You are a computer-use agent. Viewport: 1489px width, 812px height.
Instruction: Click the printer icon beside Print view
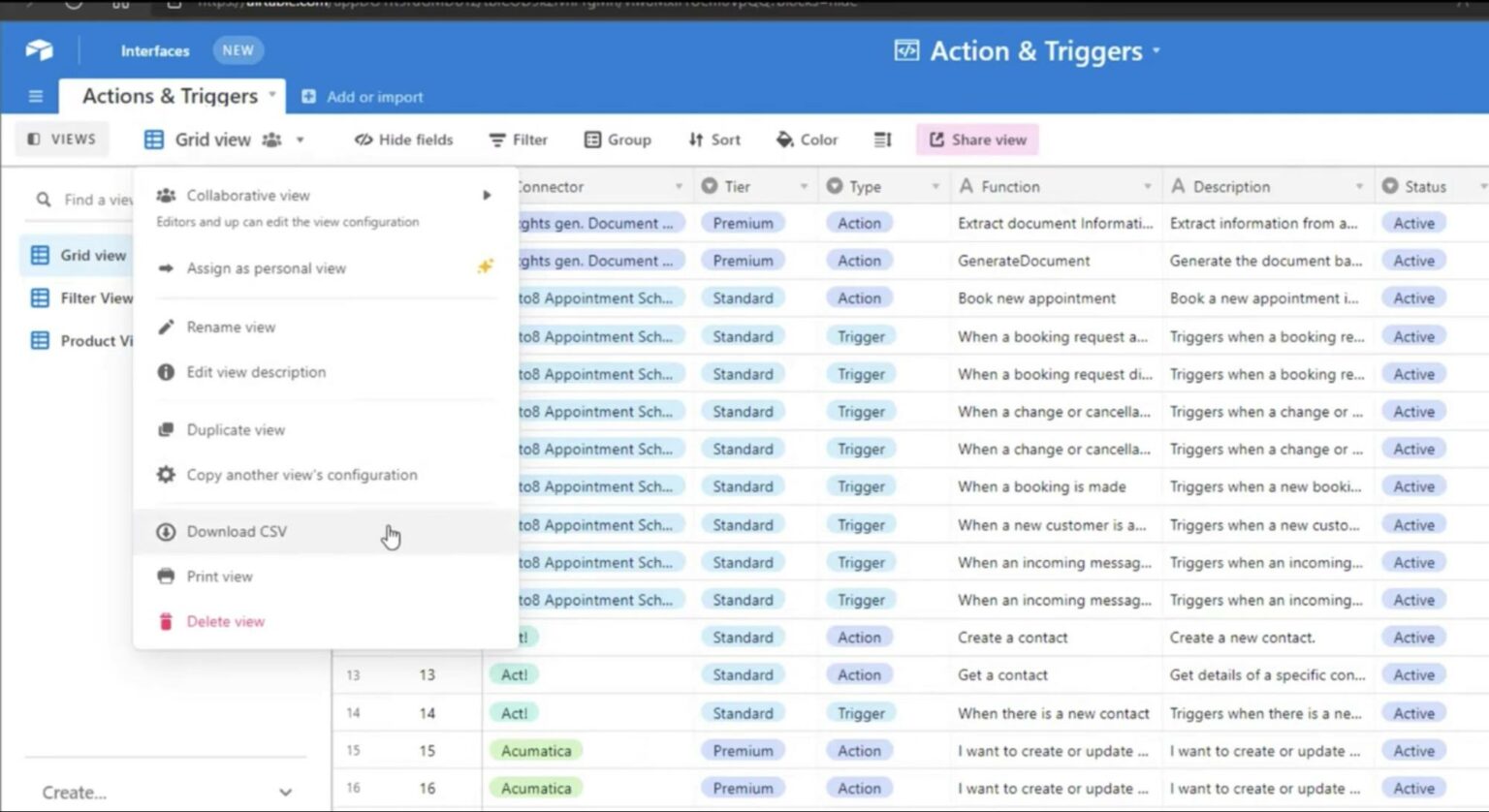point(165,576)
